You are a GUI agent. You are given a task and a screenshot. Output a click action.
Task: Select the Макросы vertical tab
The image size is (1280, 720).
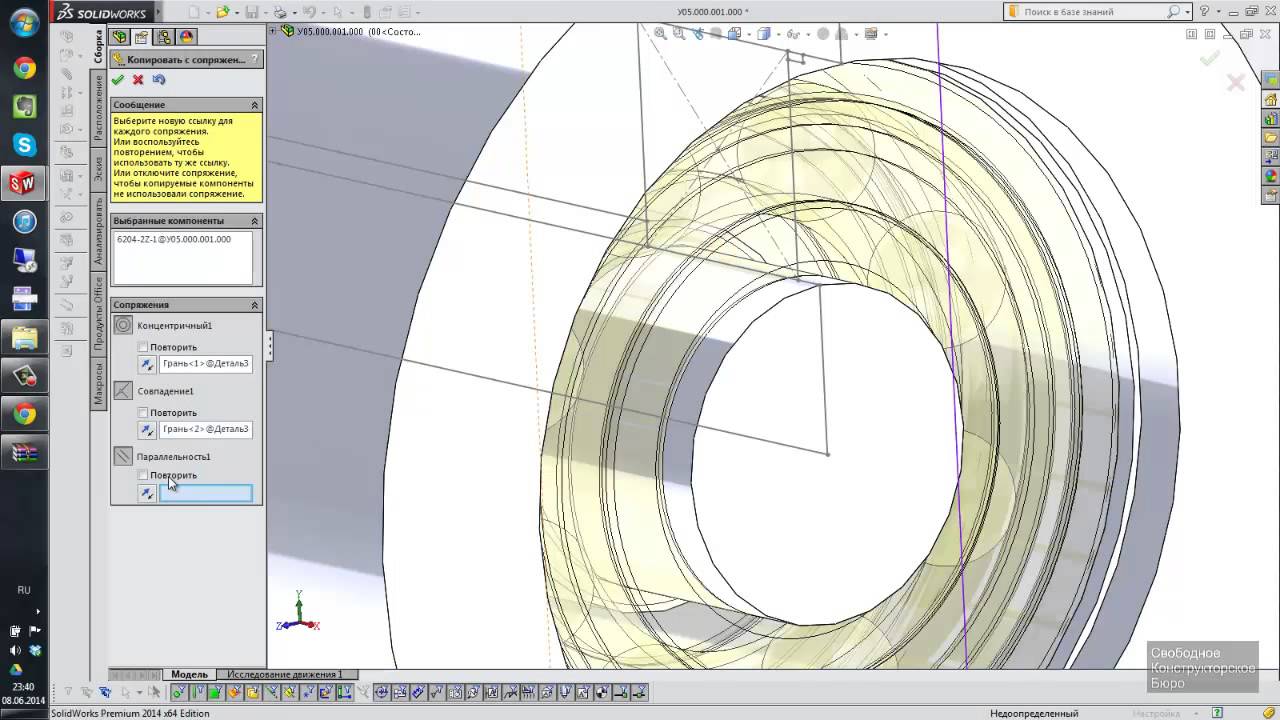pos(98,383)
